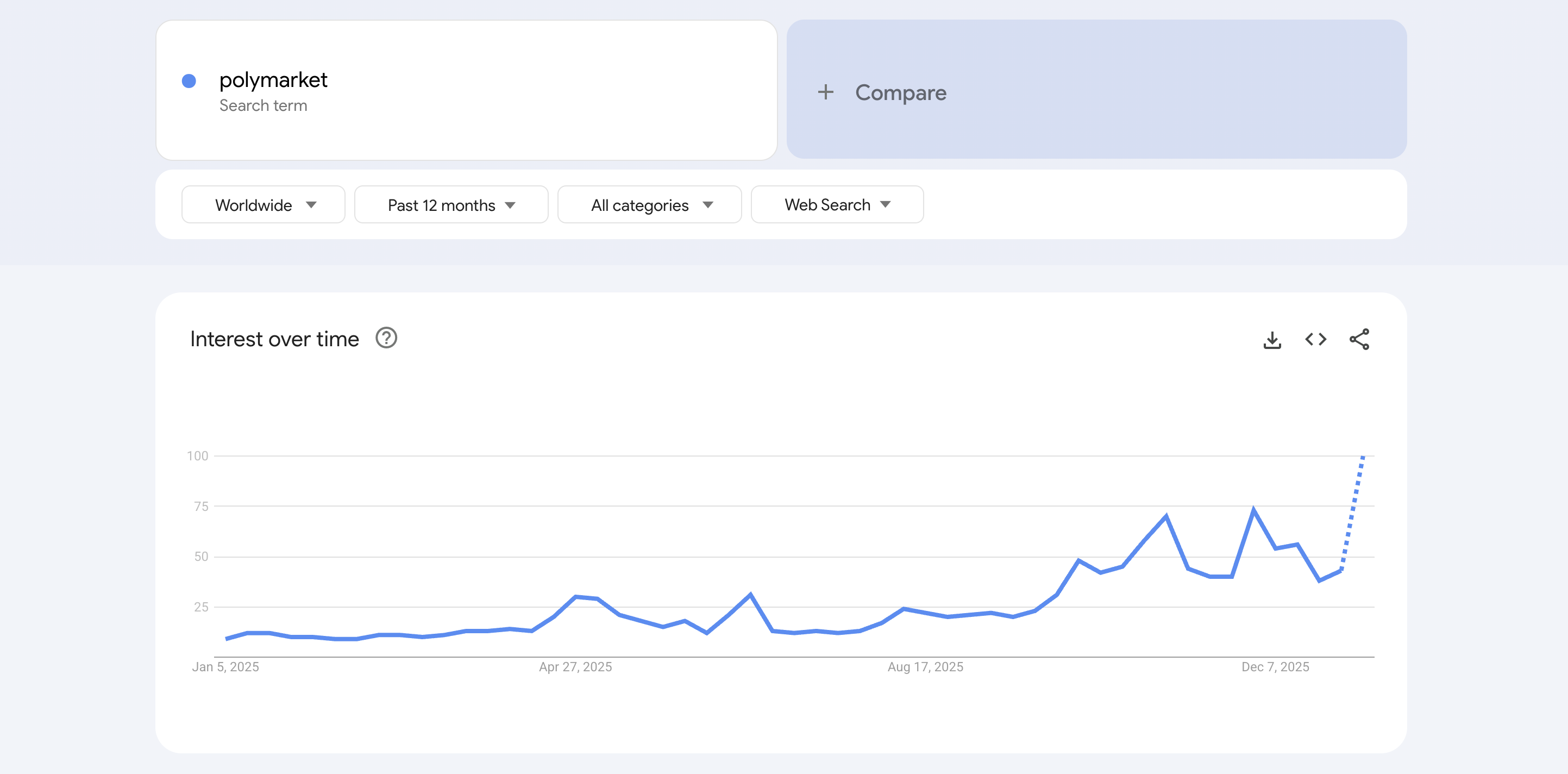Click the Aug 17, 2025 axis label
This screenshot has height=774, width=1568.
pos(926,666)
